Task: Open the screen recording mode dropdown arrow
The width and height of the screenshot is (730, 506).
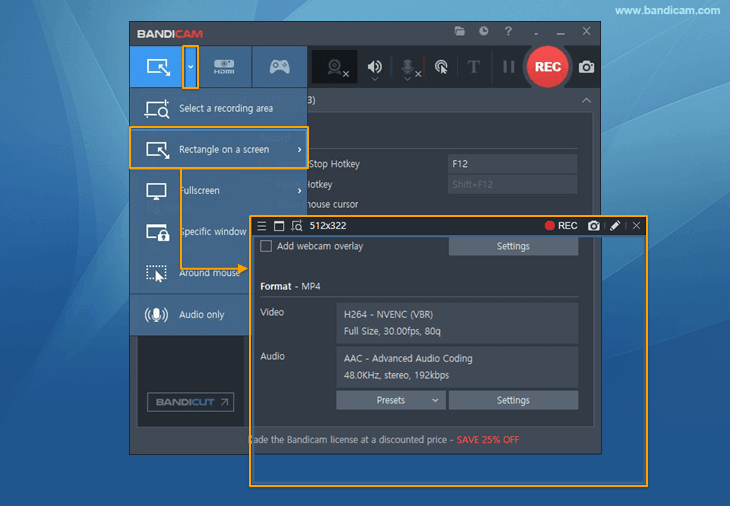Action: [x=190, y=67]
